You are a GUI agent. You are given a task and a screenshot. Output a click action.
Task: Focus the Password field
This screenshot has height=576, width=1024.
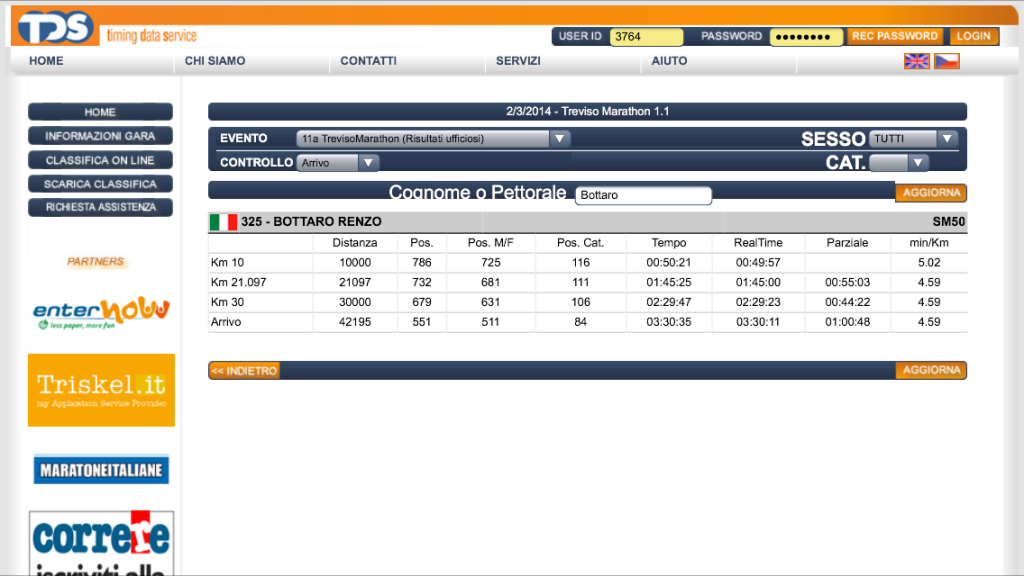(x=806, y=37)
